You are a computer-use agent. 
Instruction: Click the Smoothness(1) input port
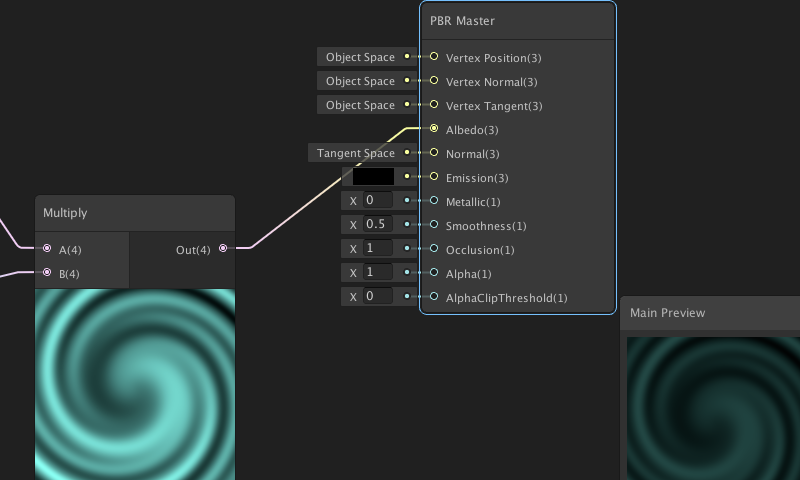pyautogui.click(x=434, y=224)
